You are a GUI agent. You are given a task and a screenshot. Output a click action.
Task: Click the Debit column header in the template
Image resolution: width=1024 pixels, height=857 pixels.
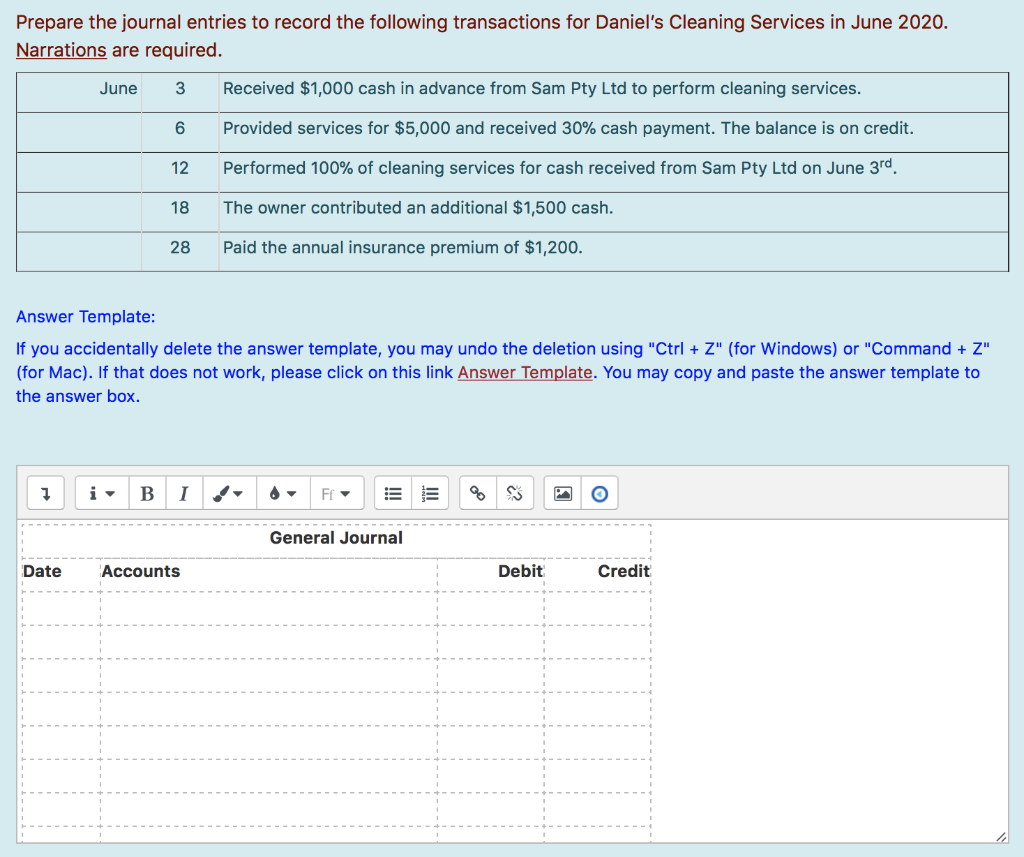(x=520, y=571)
